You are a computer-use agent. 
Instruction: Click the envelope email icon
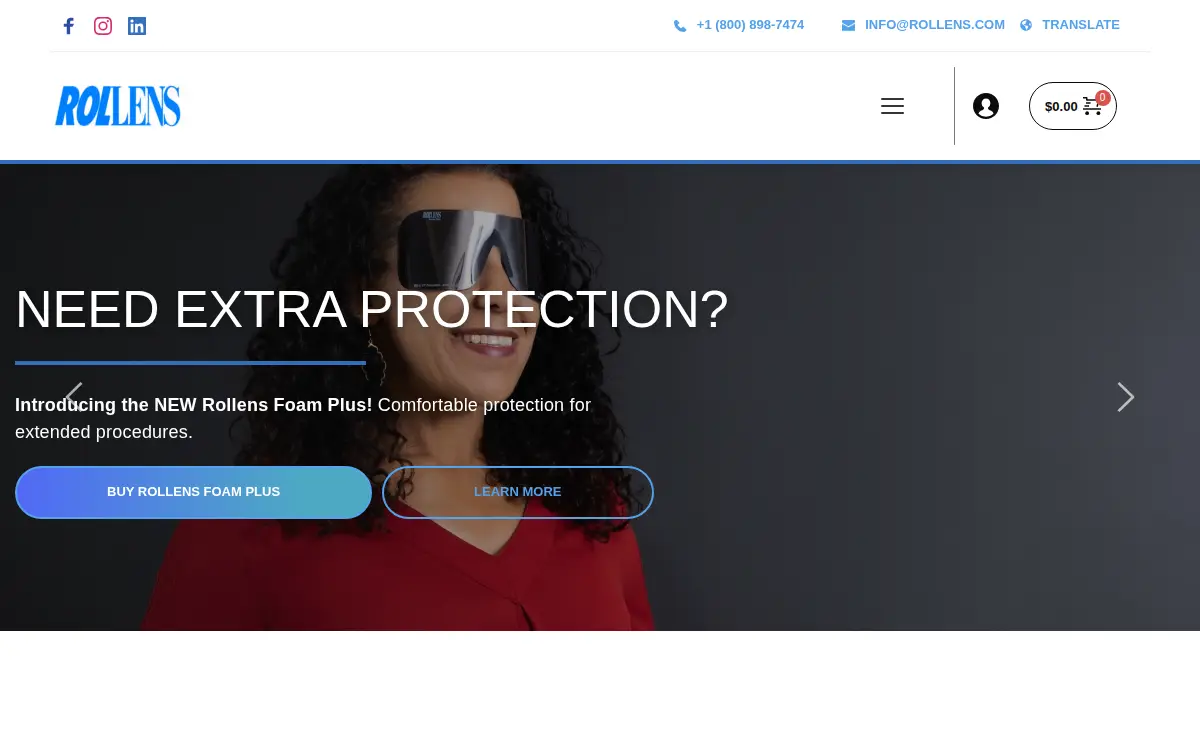coord(848,26)
